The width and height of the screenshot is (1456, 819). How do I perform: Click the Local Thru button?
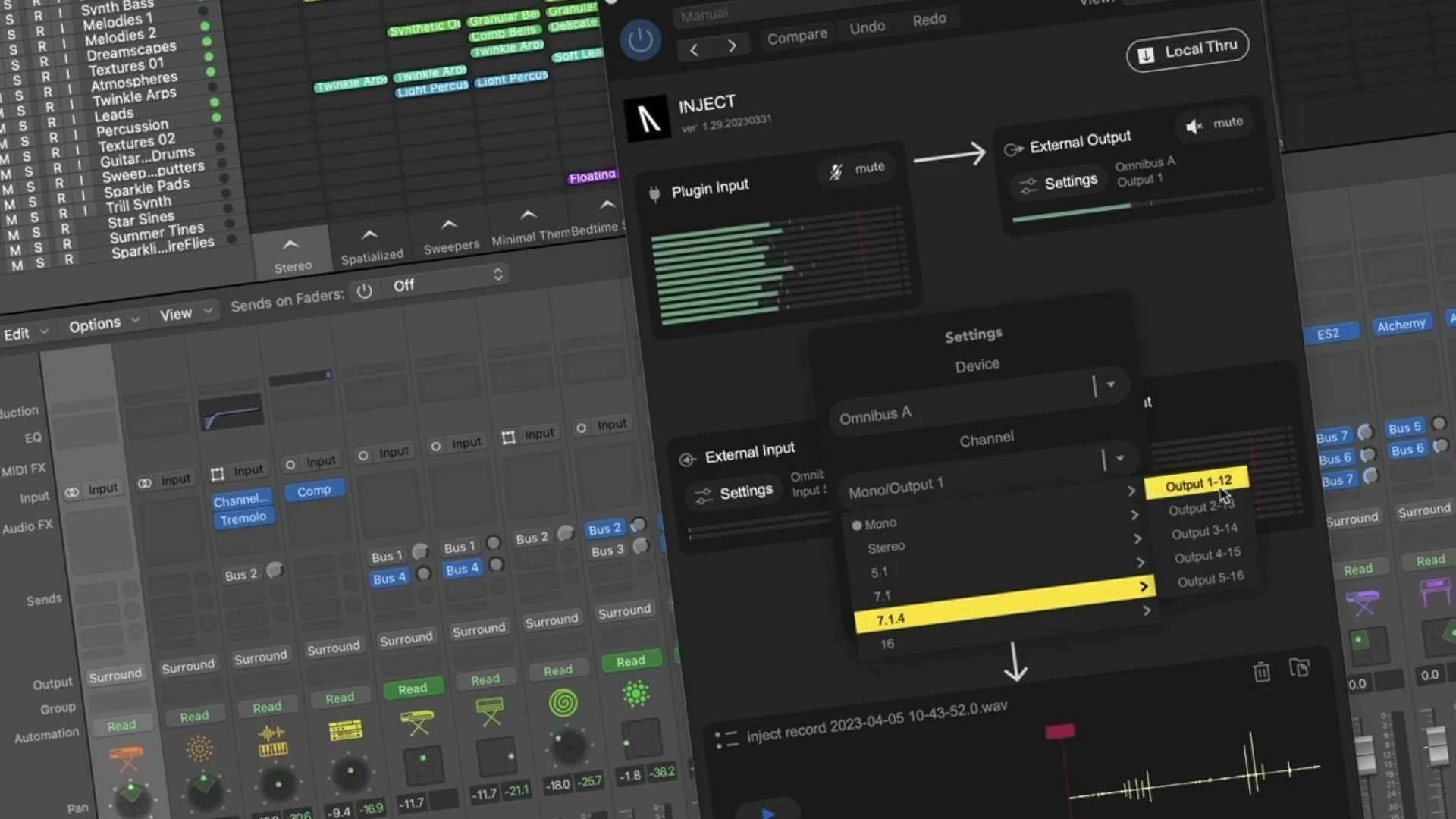[1188, 52]
